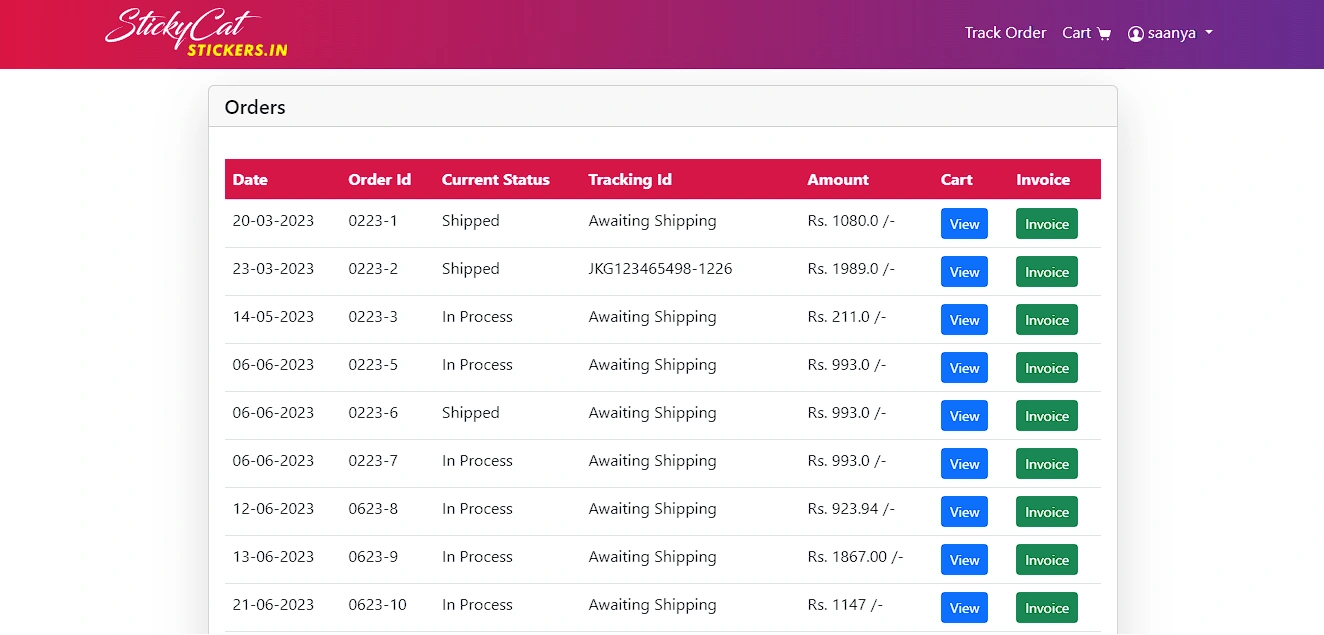Click the Amount column header
The width and height of the screenshot is (1324, 635).
click(x=838, y=180)
